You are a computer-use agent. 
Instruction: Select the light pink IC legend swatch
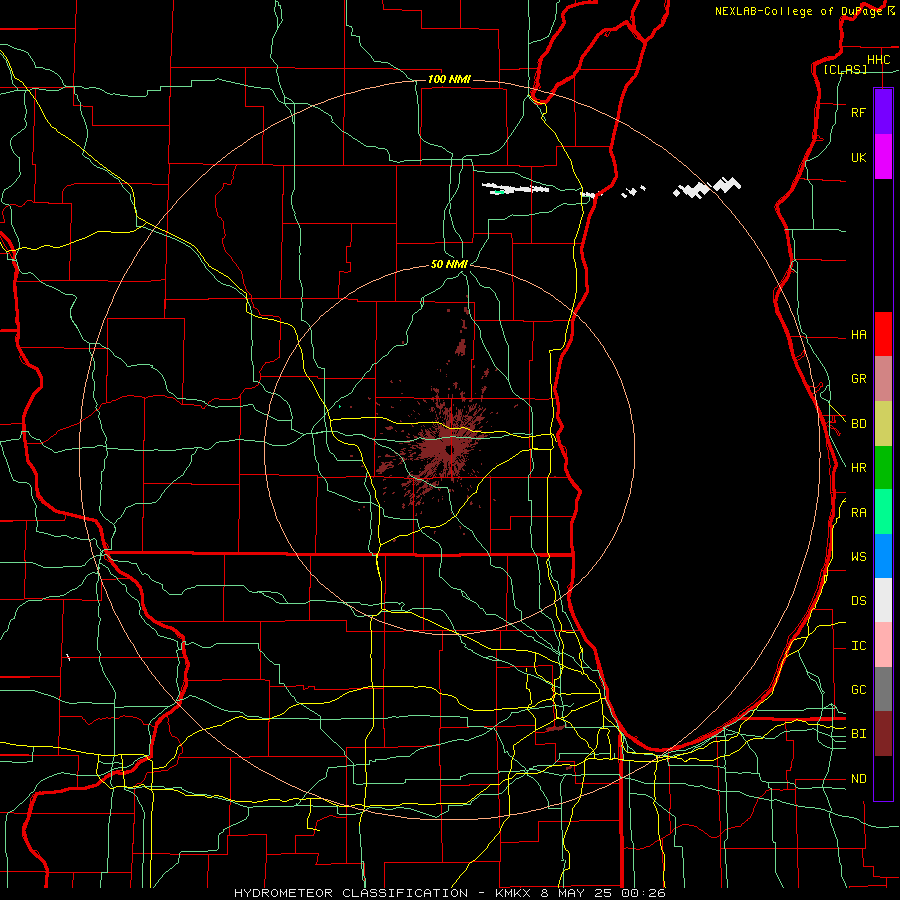tap(883, 645)
